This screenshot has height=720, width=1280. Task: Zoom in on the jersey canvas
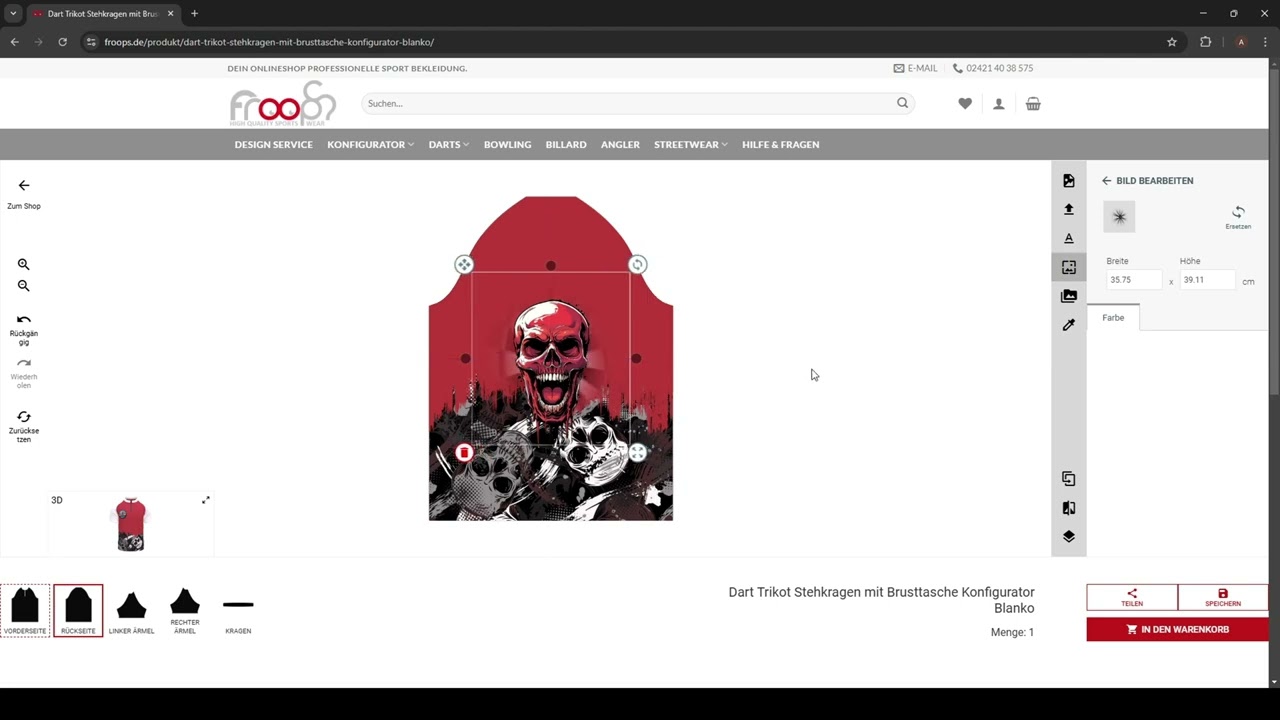23,265
